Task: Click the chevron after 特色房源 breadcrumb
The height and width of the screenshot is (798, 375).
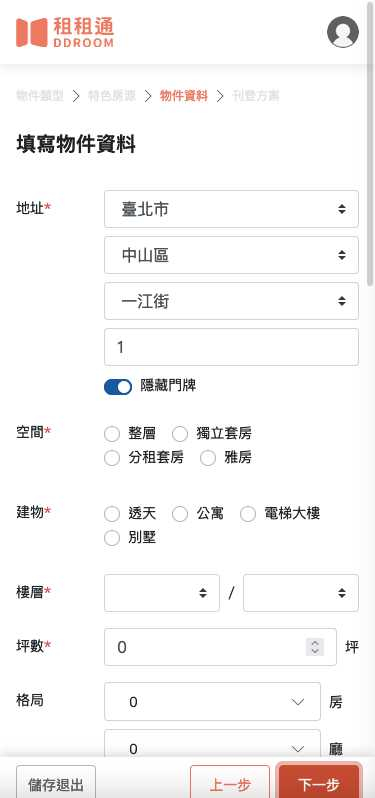Action: tap(148, 96)
